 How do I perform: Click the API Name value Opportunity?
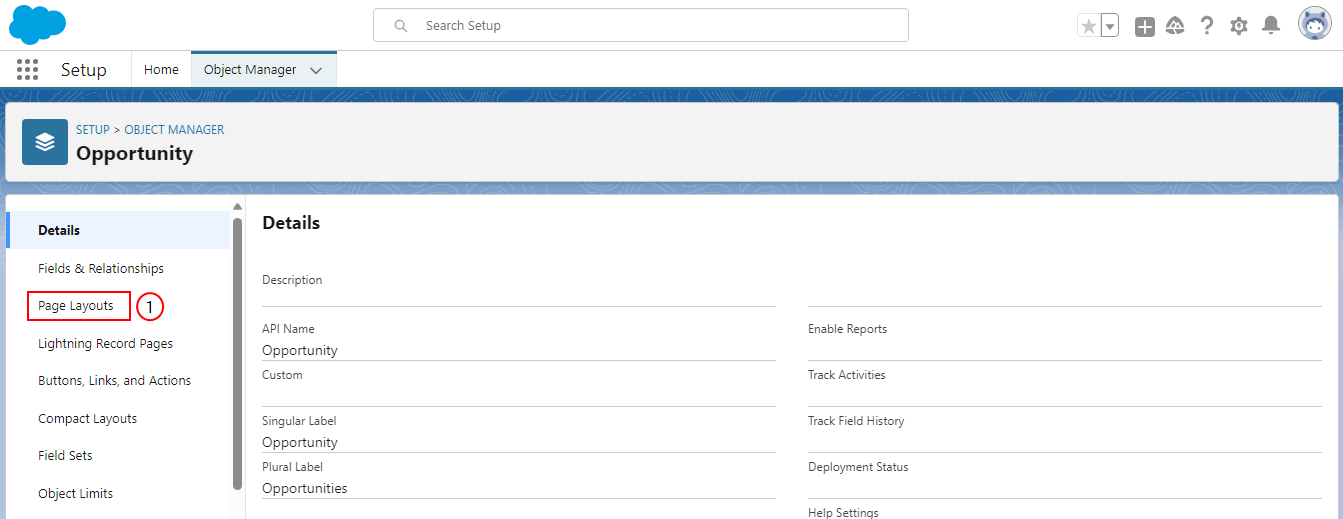point(300,350)
